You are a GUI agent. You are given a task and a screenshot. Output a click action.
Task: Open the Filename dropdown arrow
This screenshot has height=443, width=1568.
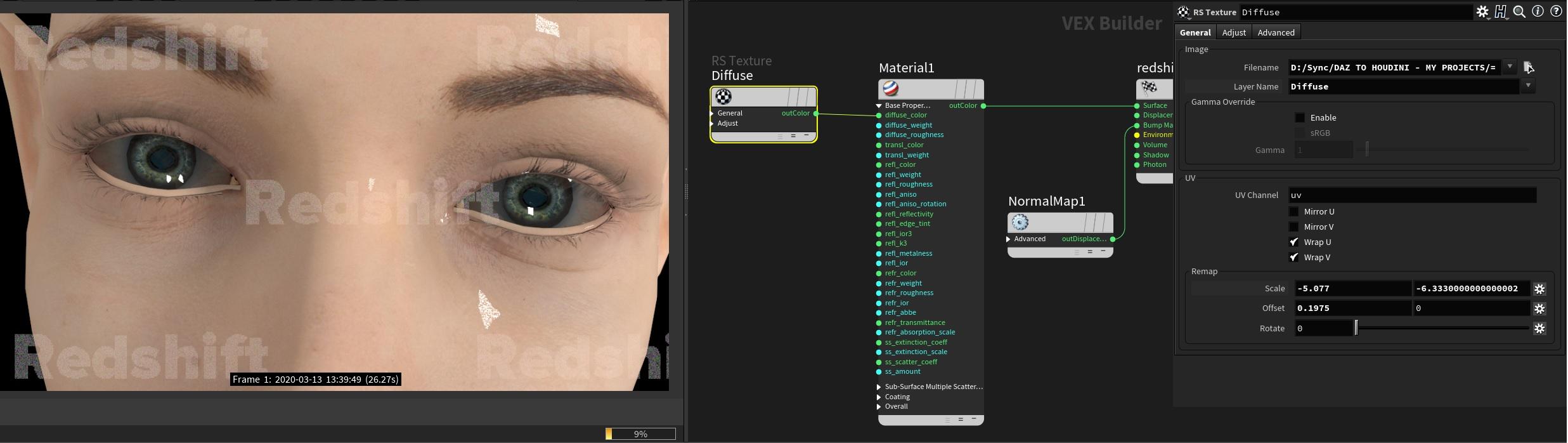pos(1510,67)
